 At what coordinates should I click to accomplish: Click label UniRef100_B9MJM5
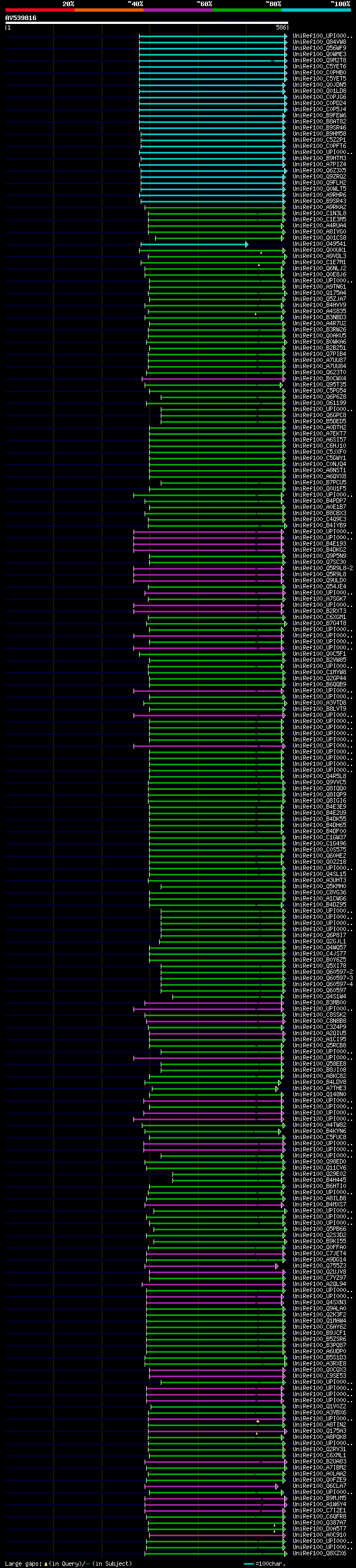pos(319,1498)
